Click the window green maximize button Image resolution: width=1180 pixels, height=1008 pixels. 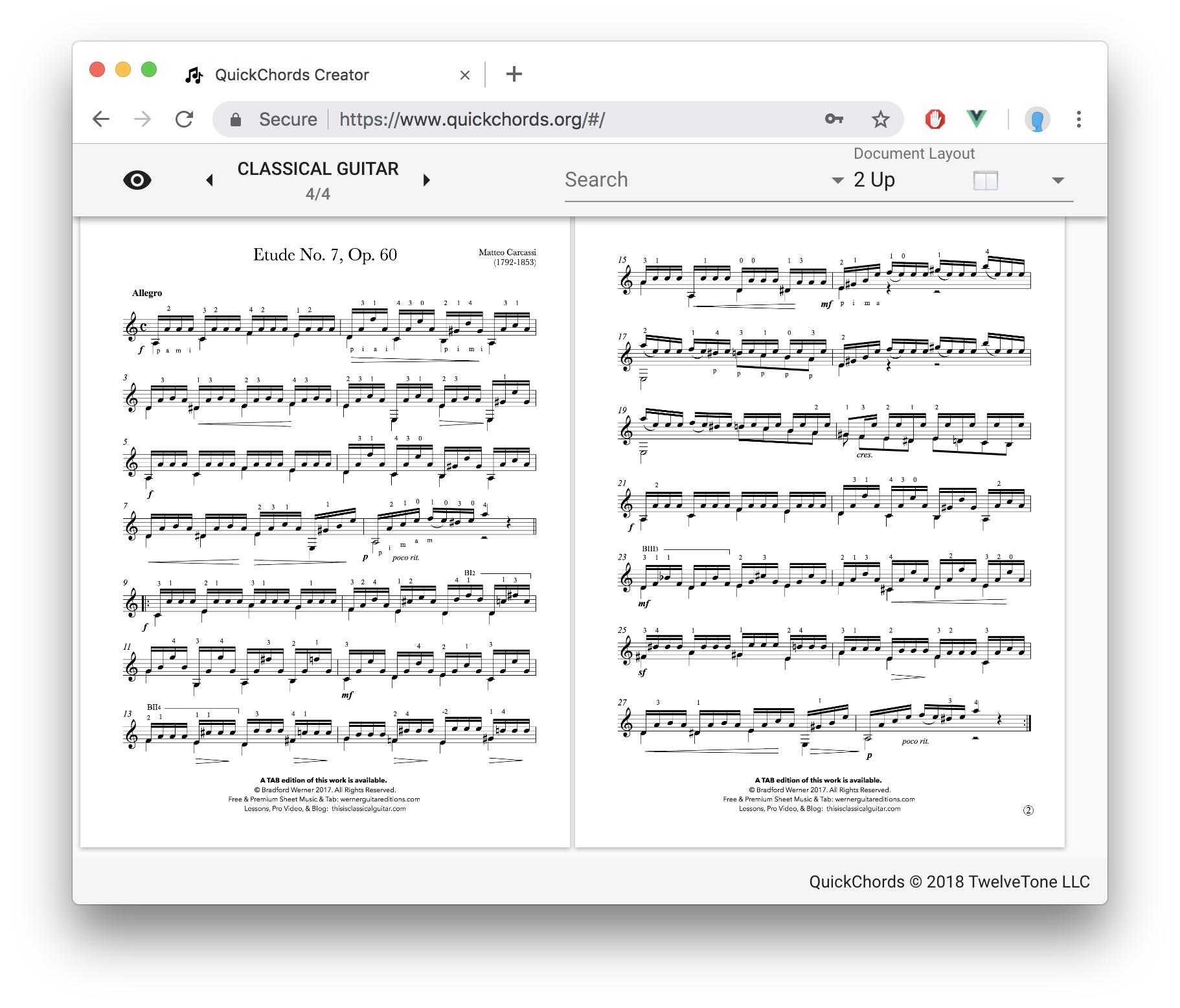coord(149,69)
